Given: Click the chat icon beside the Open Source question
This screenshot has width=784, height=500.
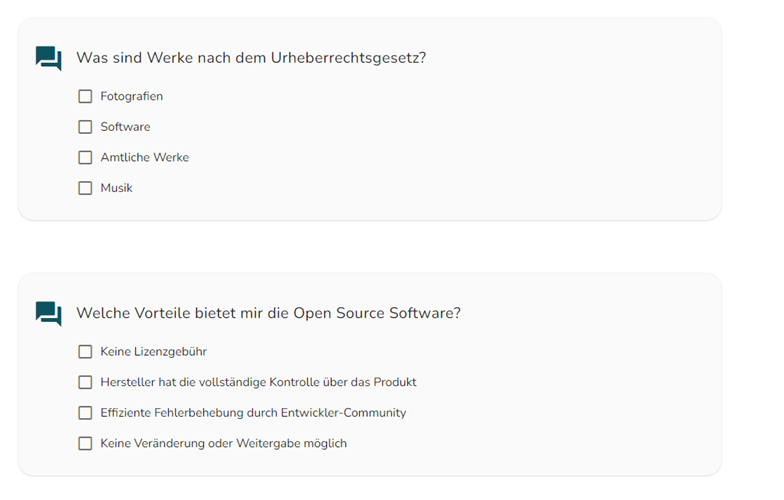Looking at the screenshot, I should coord(48,313).
